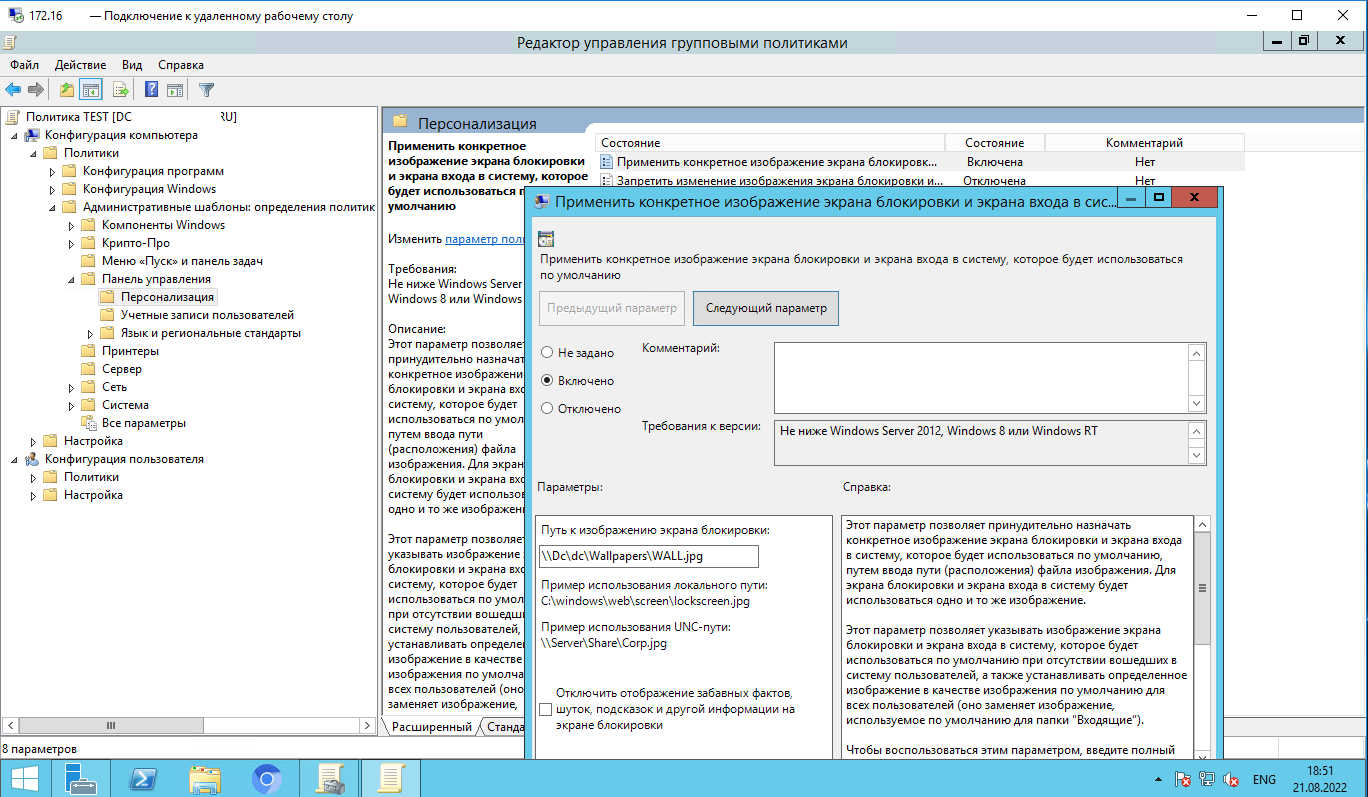Image resolution: width=1368 pixels, height=797 pixels.
Task: Click the Up one level folder icon
Action: tap(66, 89)
